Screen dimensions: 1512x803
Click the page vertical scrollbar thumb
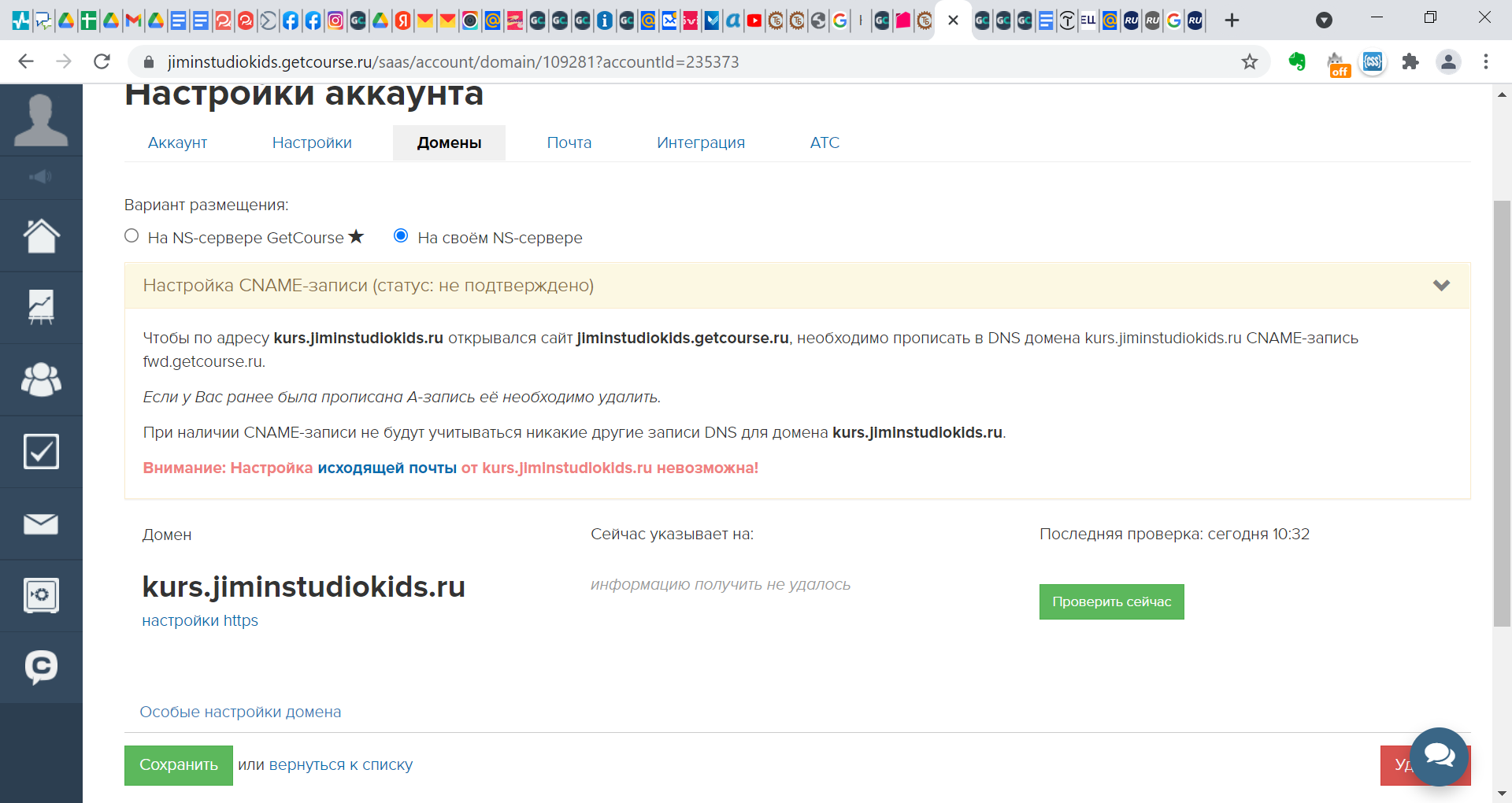coord(1503,414)
